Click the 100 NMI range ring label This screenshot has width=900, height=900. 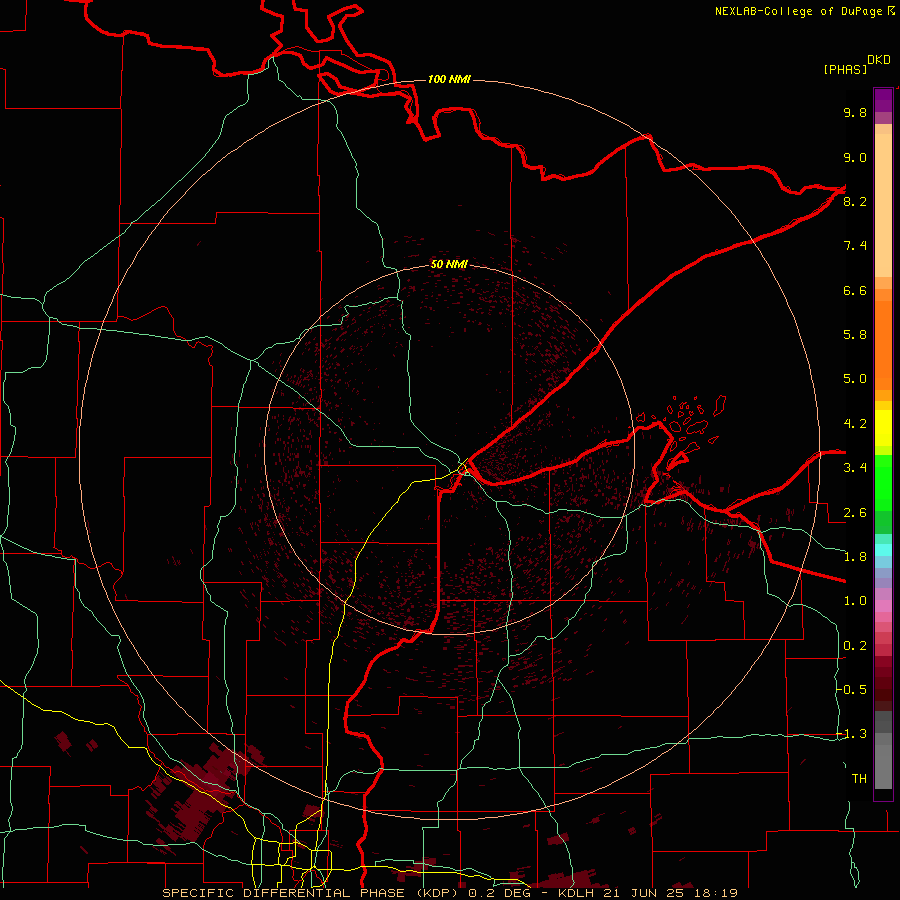point(449,79)
